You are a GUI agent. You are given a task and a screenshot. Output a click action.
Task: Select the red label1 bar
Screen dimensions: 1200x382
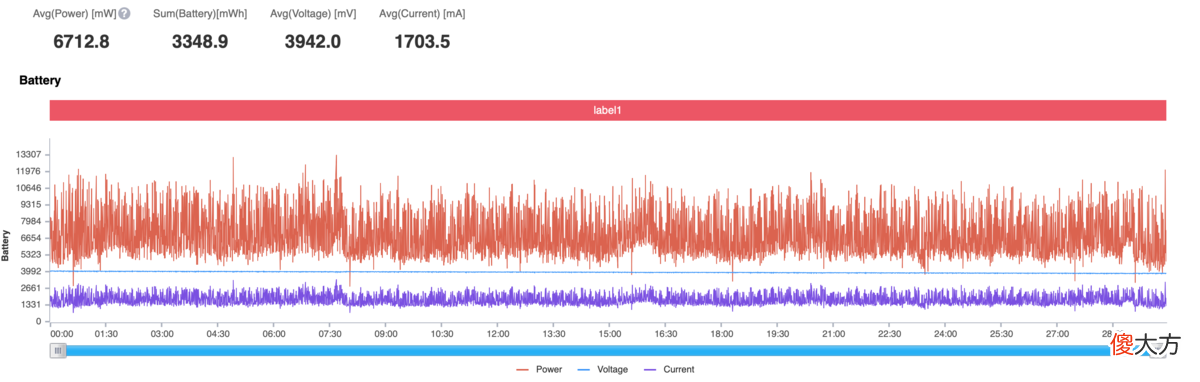point(608,111)
